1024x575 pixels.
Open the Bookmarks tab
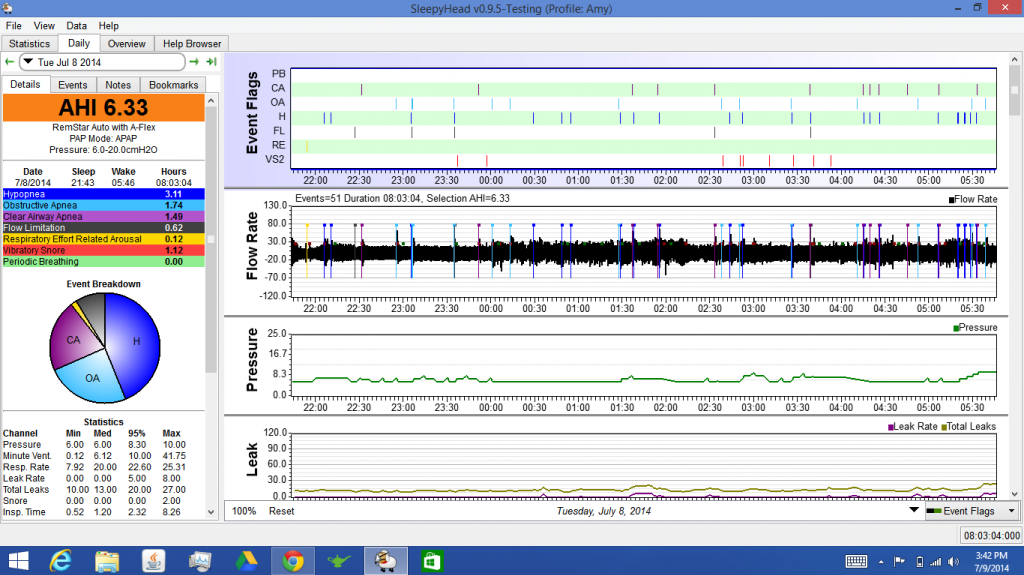click(x=174, y=85)
